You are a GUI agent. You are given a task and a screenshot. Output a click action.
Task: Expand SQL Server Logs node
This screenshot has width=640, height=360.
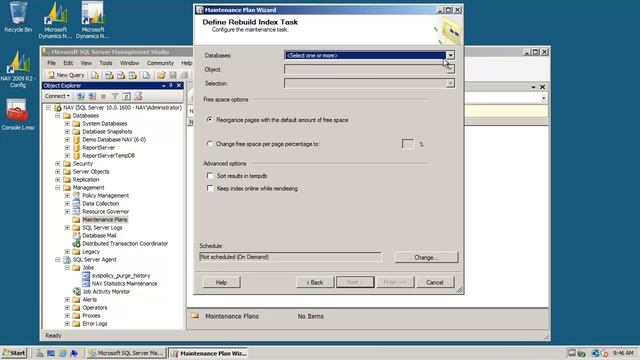point(67,227)
